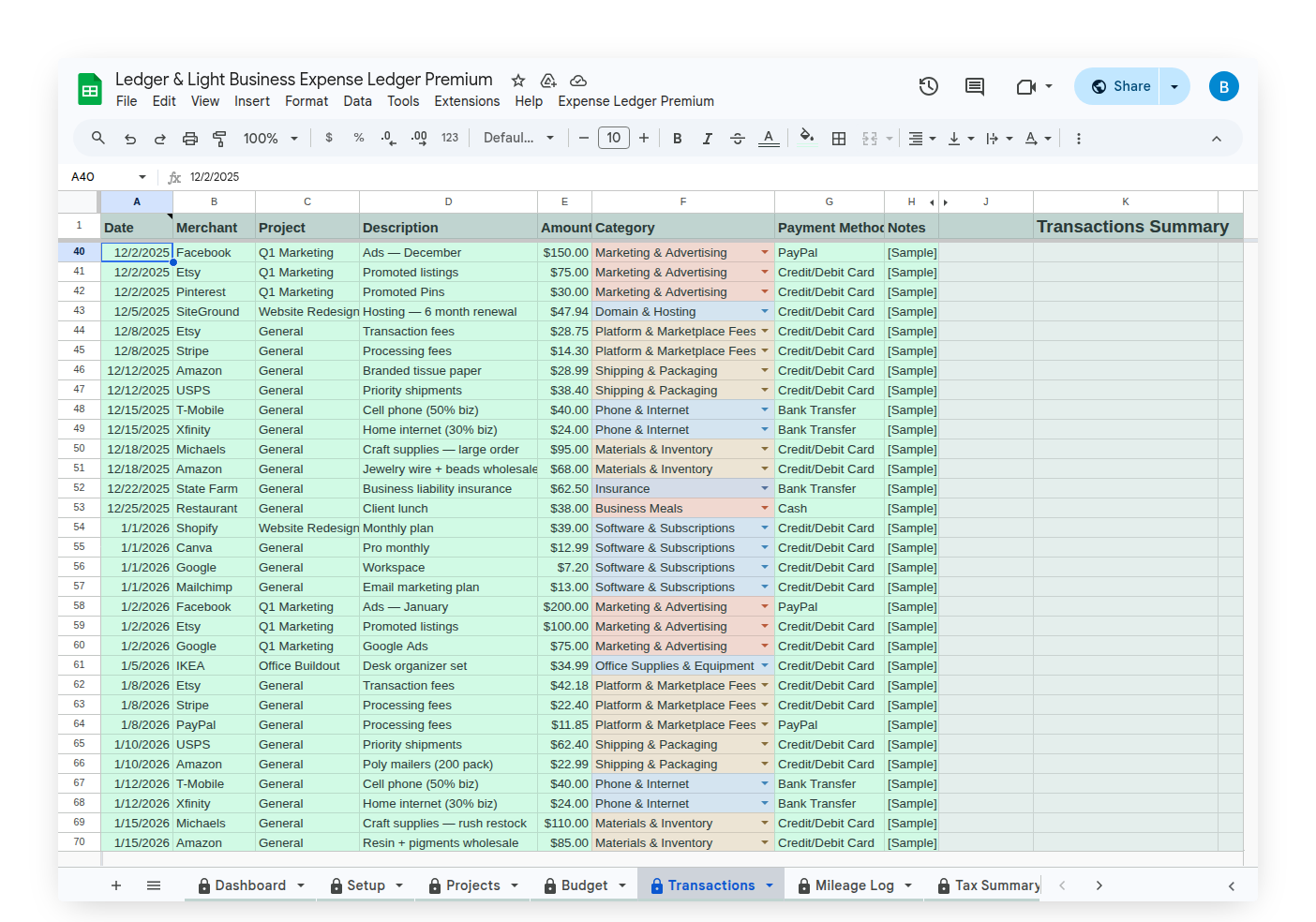1316x922 pixels.
Task: Toggle italic formatting
Action: [x=707, y=138]
